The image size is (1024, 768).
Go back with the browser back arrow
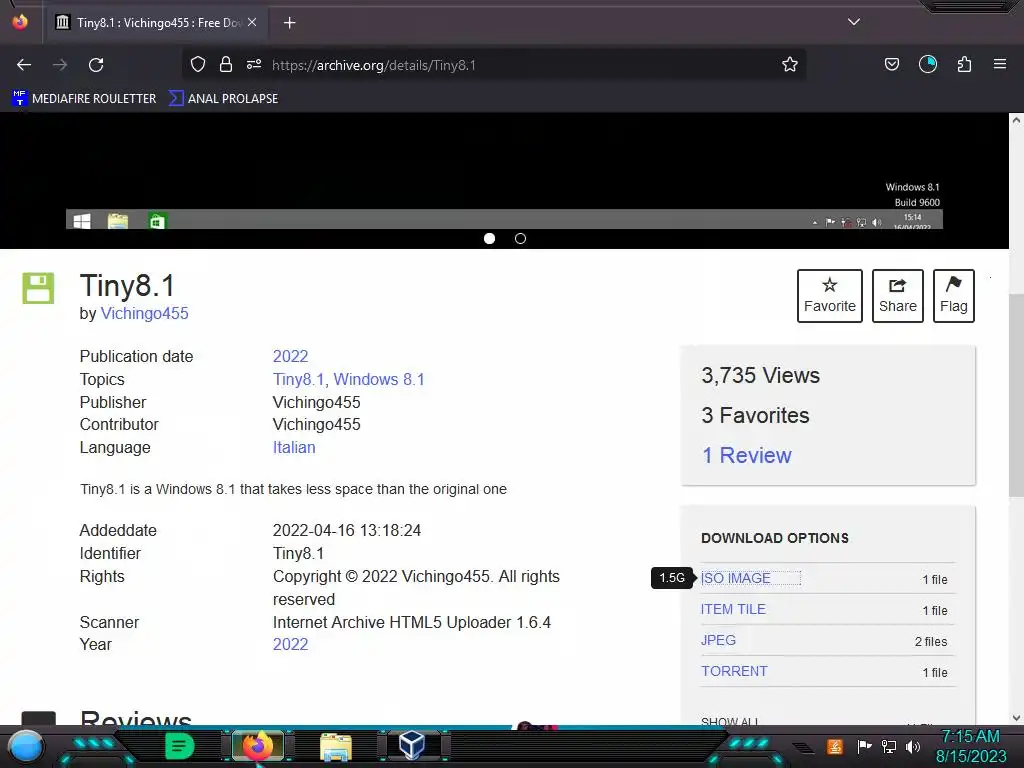[24, 65]
